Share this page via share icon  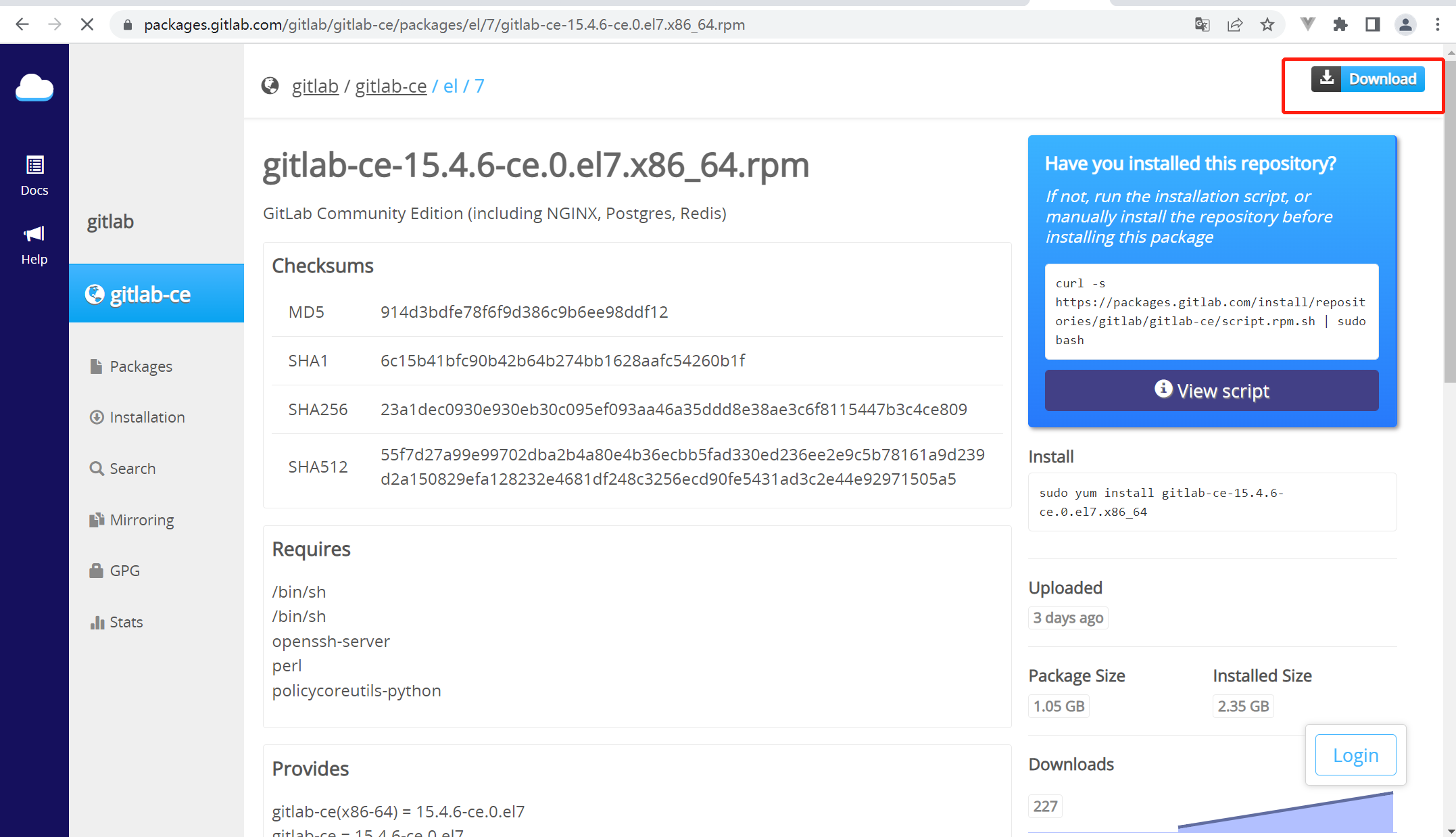[x=1235, y=25]
